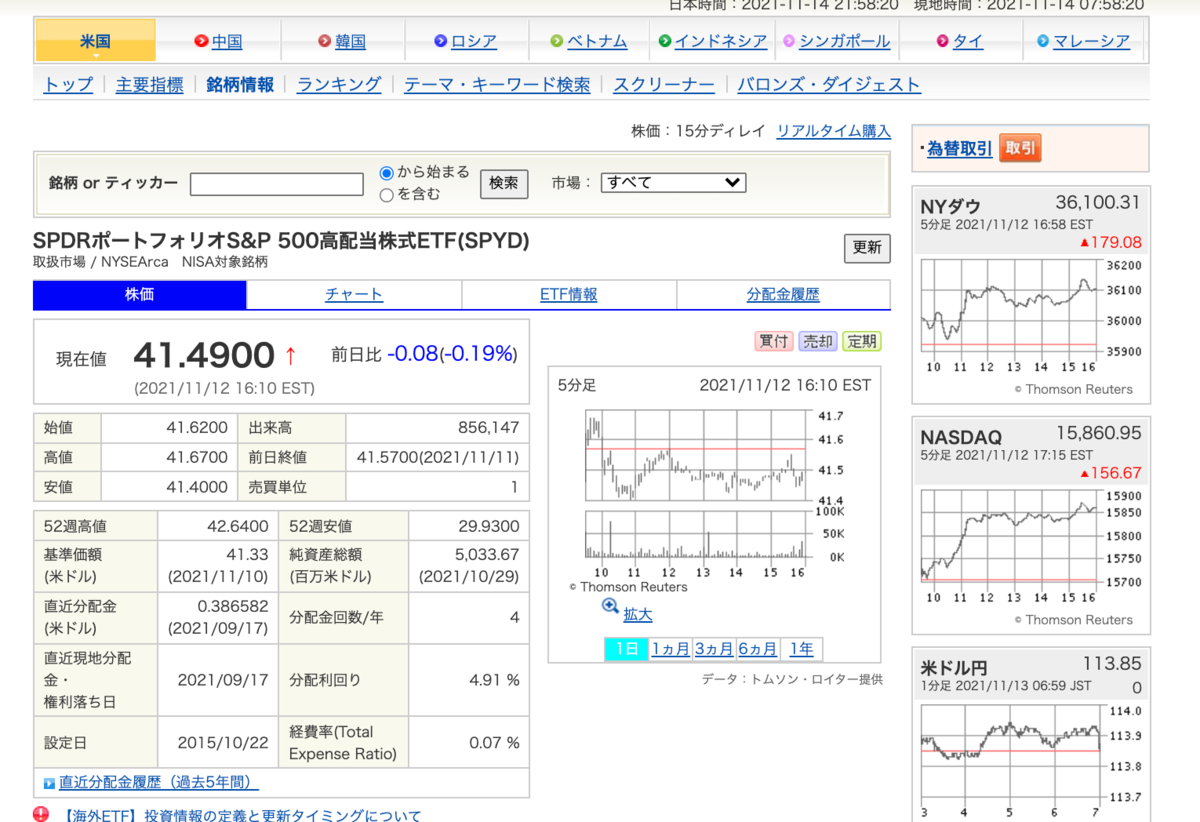This screenshot has width=1200, height=822.
Task: Open the ベトナム market tab
Action: [597, 41]
